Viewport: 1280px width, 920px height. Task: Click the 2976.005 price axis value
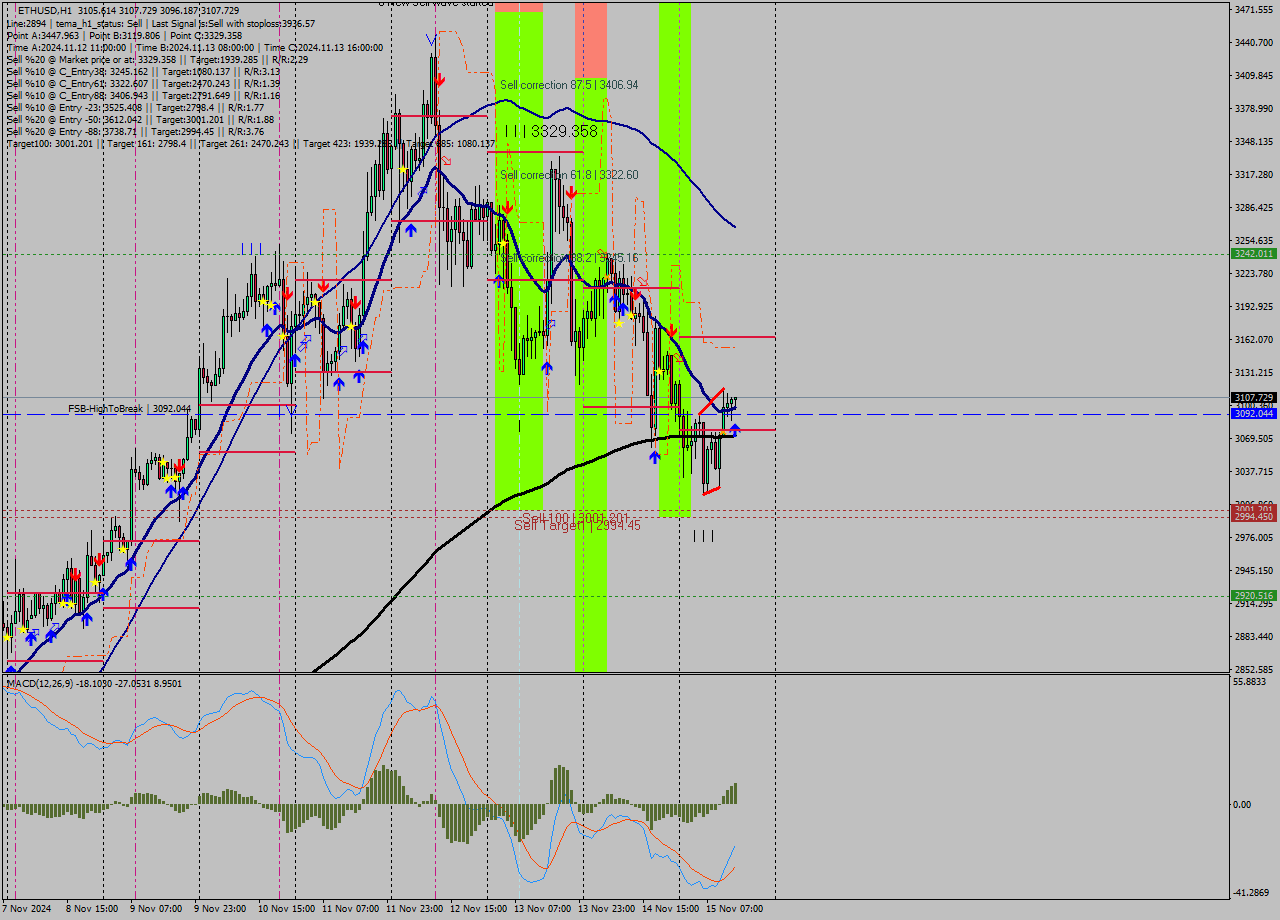point(1253,537)
